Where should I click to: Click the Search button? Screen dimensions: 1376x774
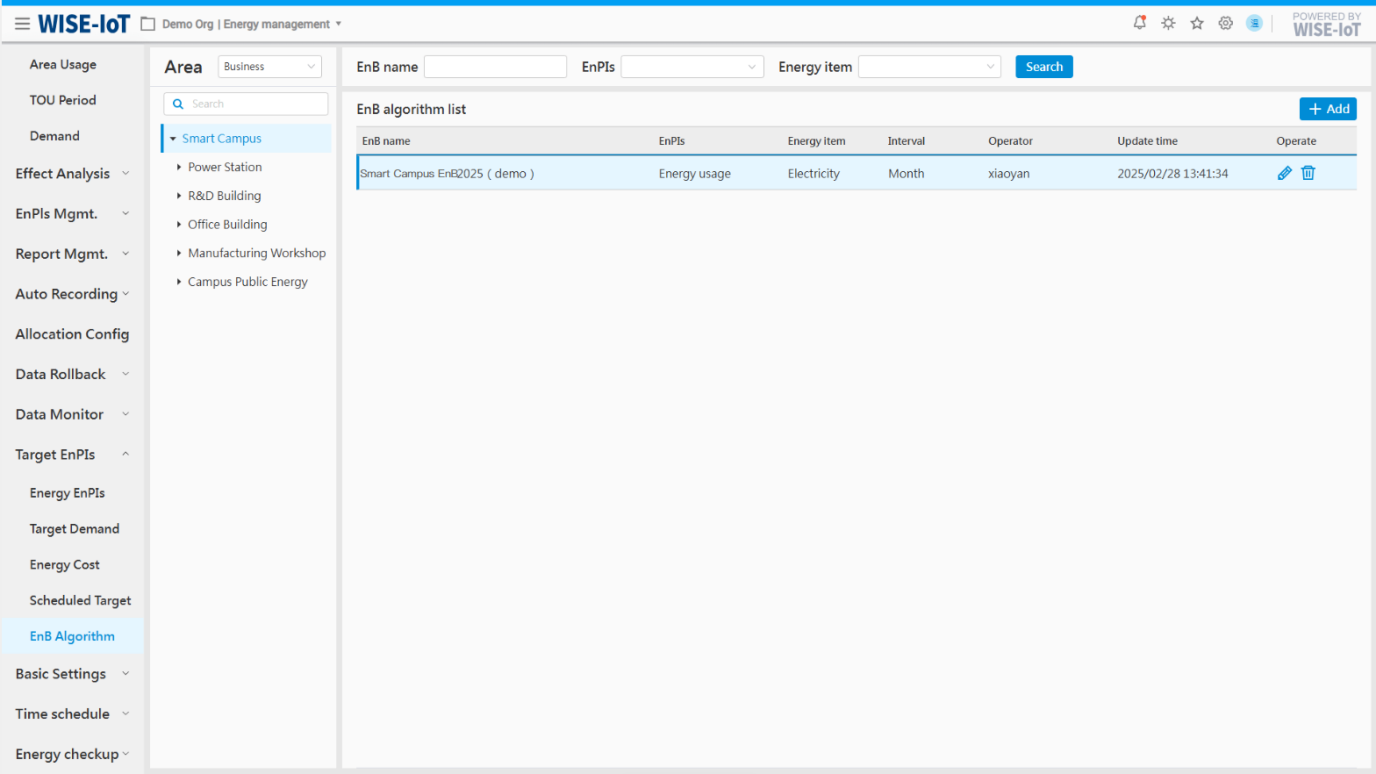(x=1044, y=67)
